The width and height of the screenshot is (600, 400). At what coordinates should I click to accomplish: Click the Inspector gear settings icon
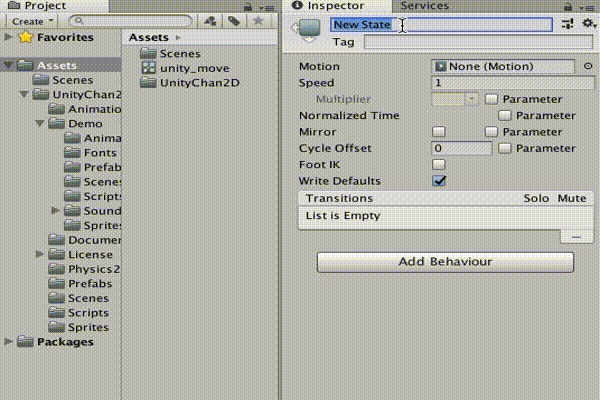point(588,23)
